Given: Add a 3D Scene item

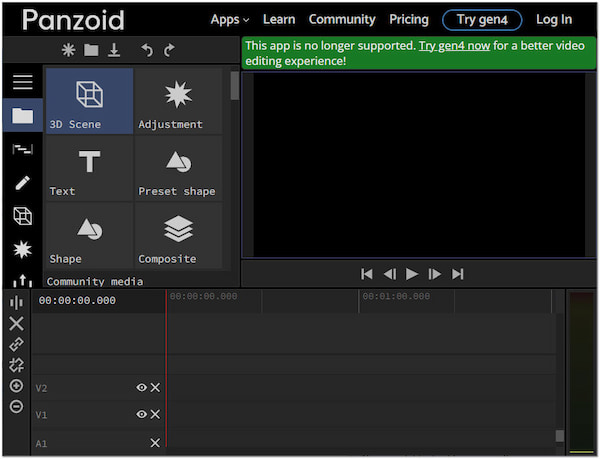Looking at the screenshot, I should click(90, 101).
